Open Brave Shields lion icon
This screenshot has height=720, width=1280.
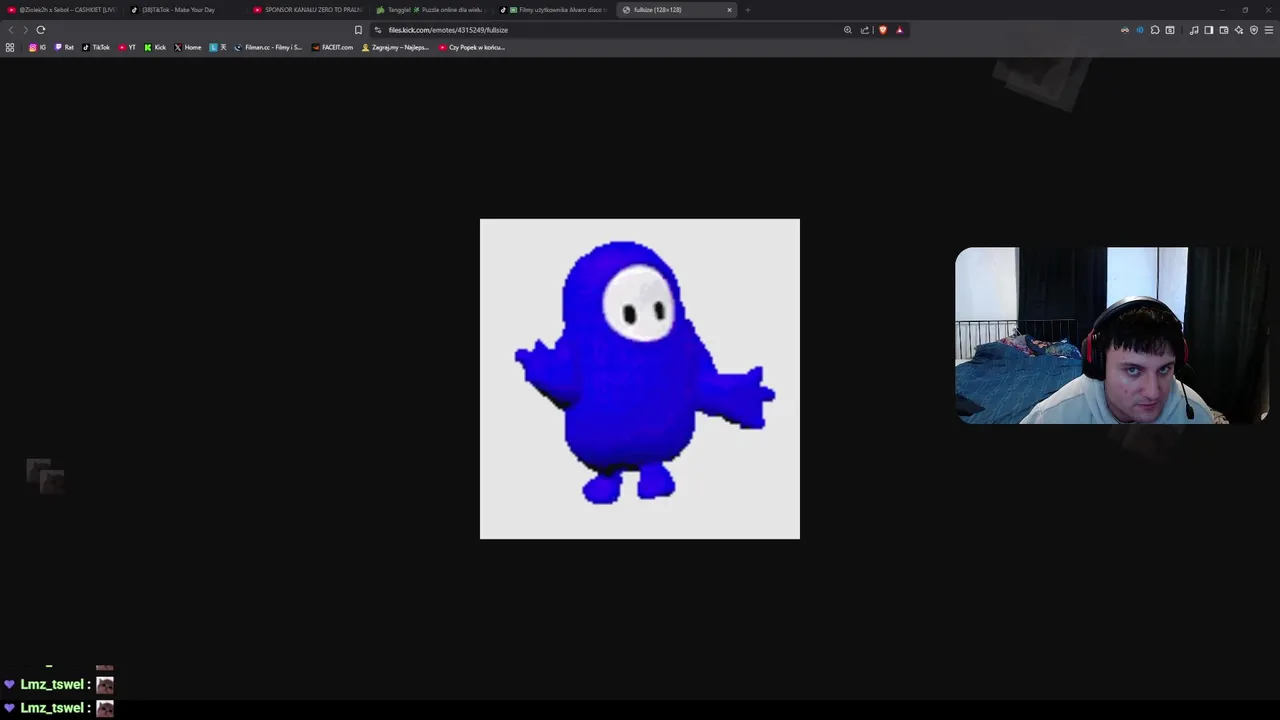coord(882,30)
